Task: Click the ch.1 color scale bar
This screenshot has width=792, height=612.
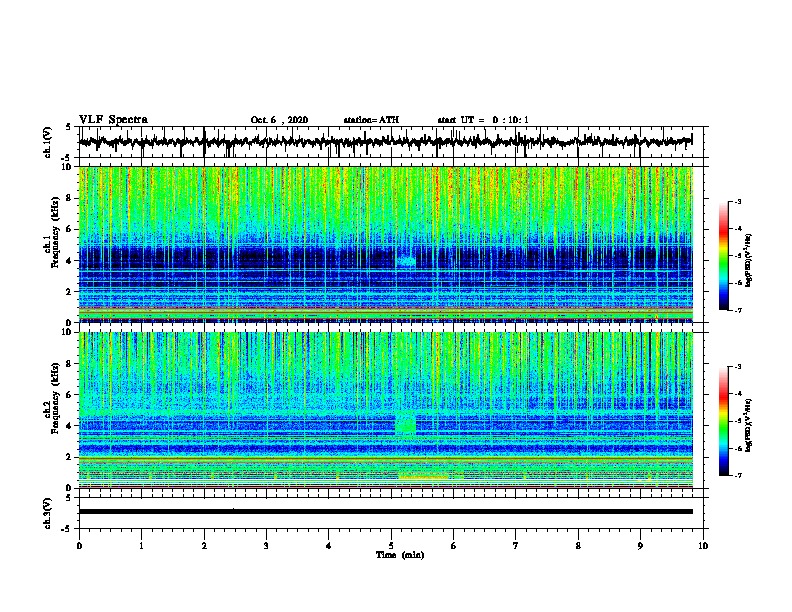Action: pos(724,256)
